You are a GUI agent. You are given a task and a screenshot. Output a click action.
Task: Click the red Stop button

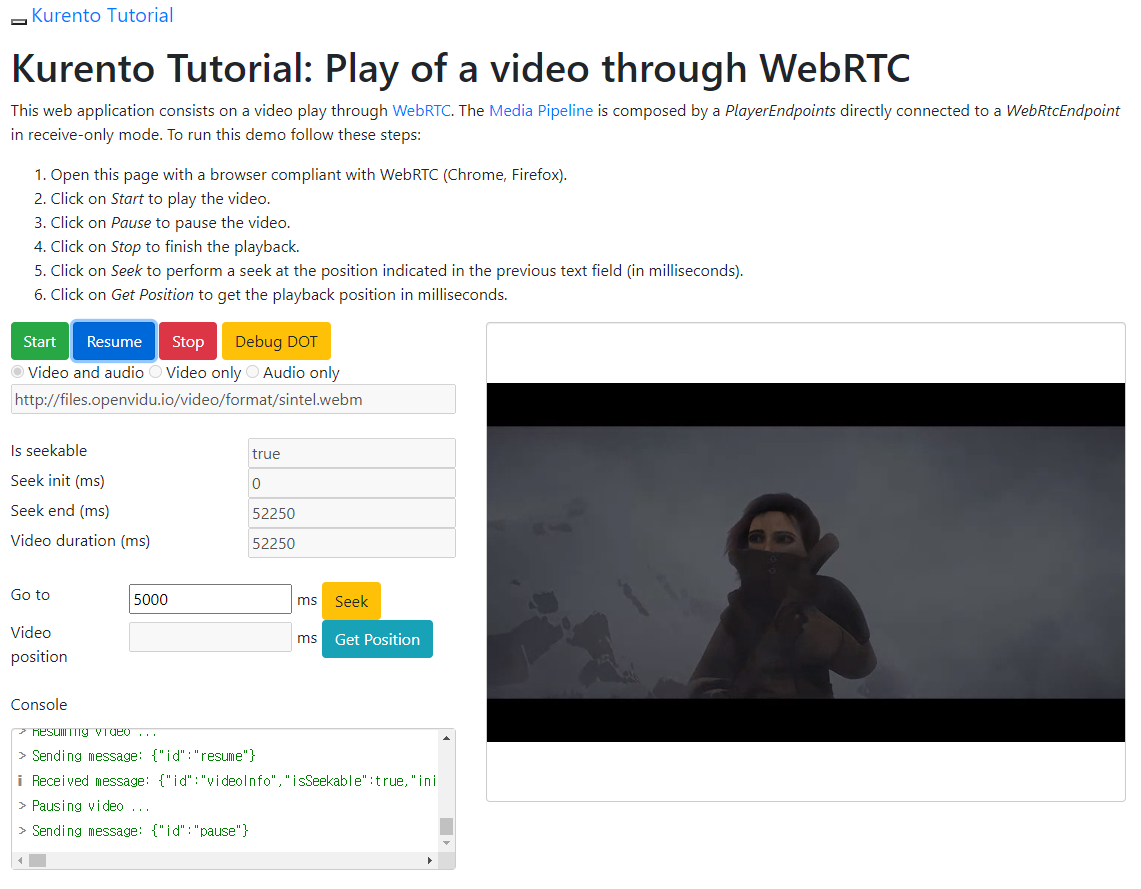pyautogui.click(x=188, y=341)
